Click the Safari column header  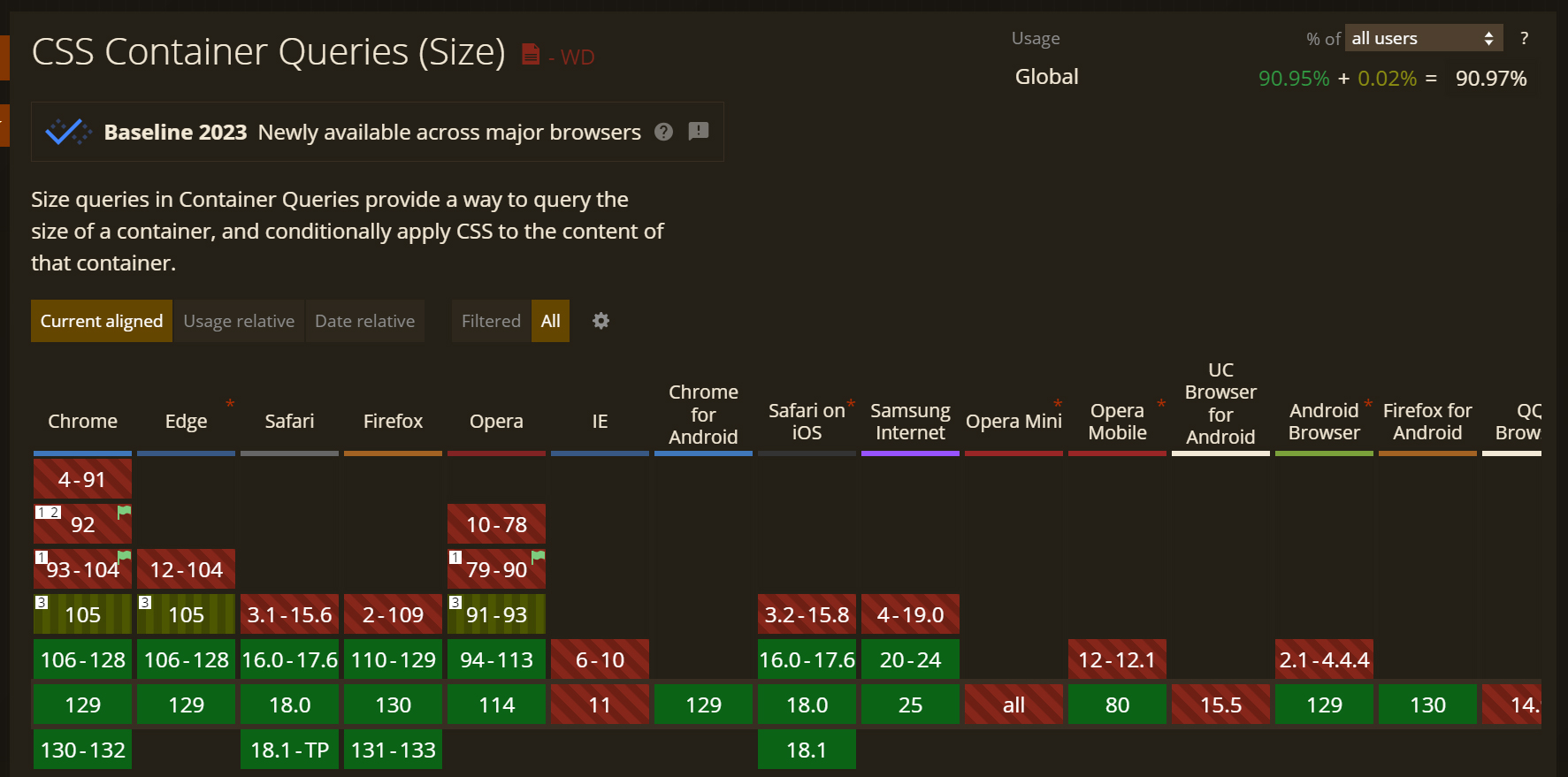coord(289,421)
